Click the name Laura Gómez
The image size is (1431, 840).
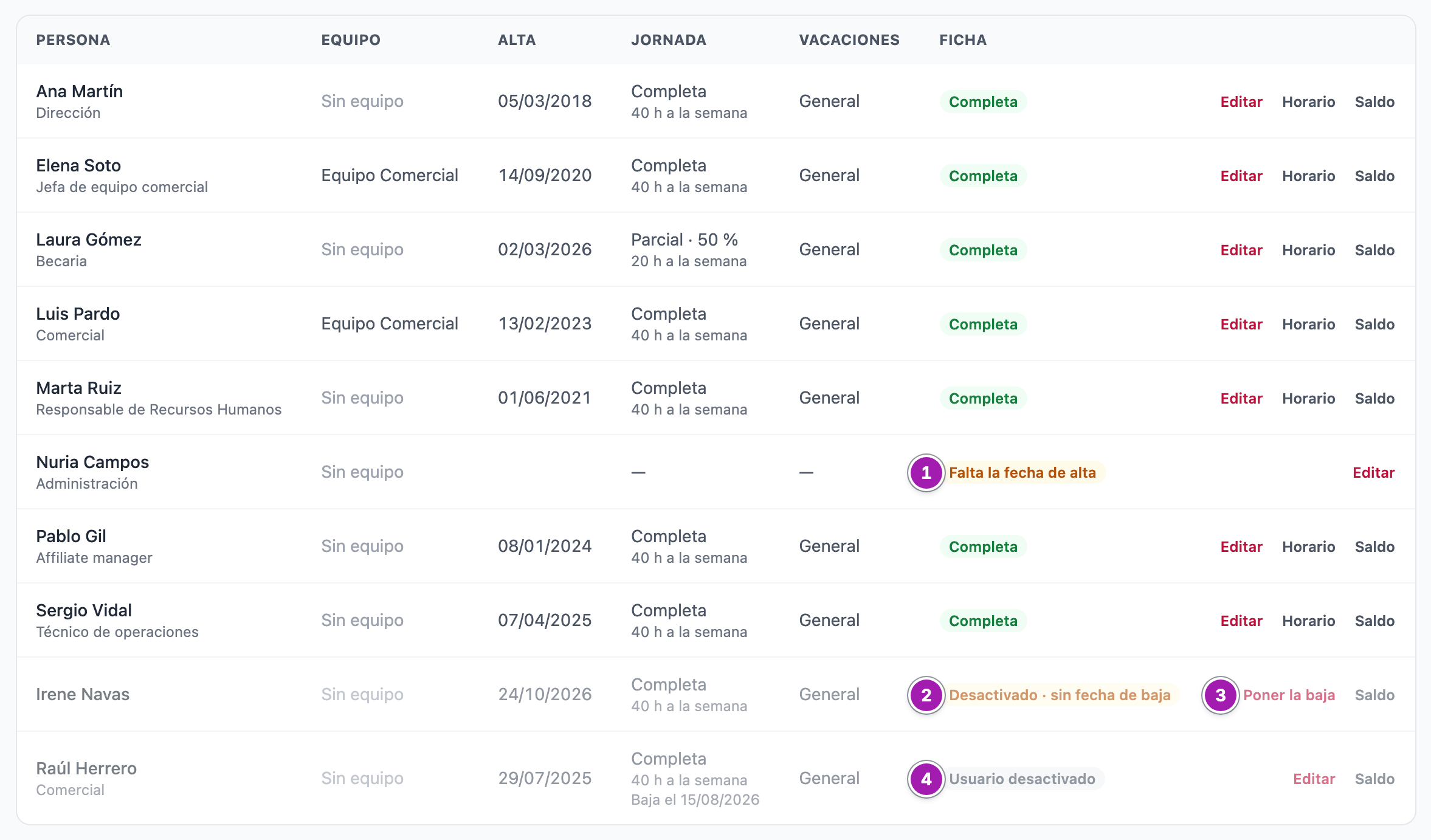(89, 239)
